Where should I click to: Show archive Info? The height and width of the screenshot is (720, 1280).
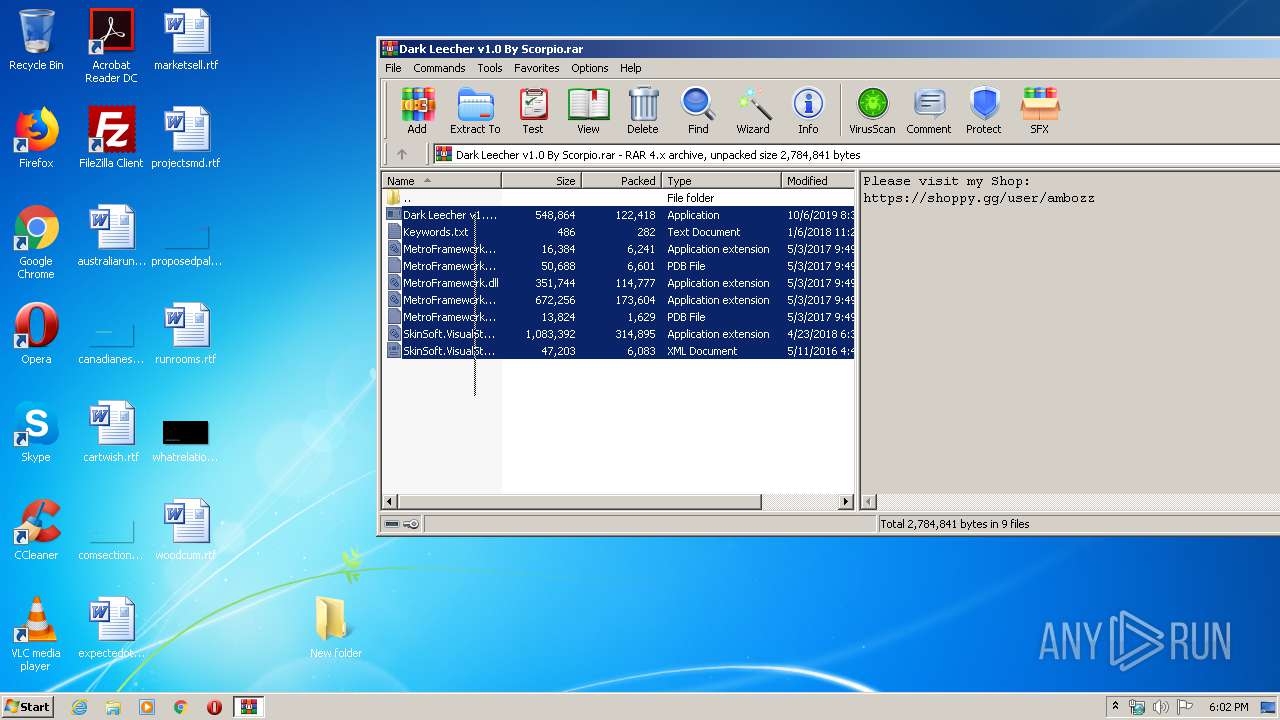click(808, 110)
